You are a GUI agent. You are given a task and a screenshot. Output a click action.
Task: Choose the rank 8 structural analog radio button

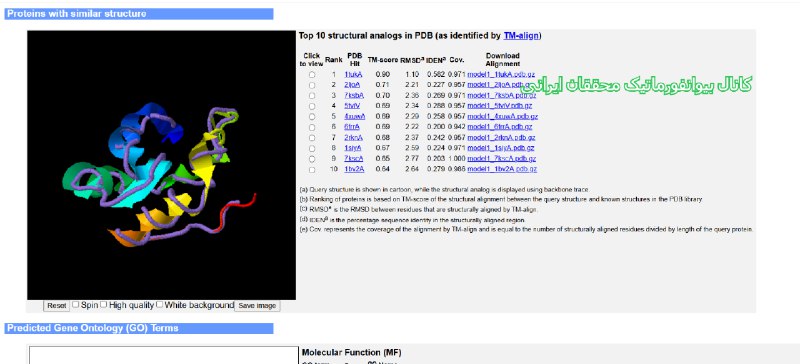point(311,148)
